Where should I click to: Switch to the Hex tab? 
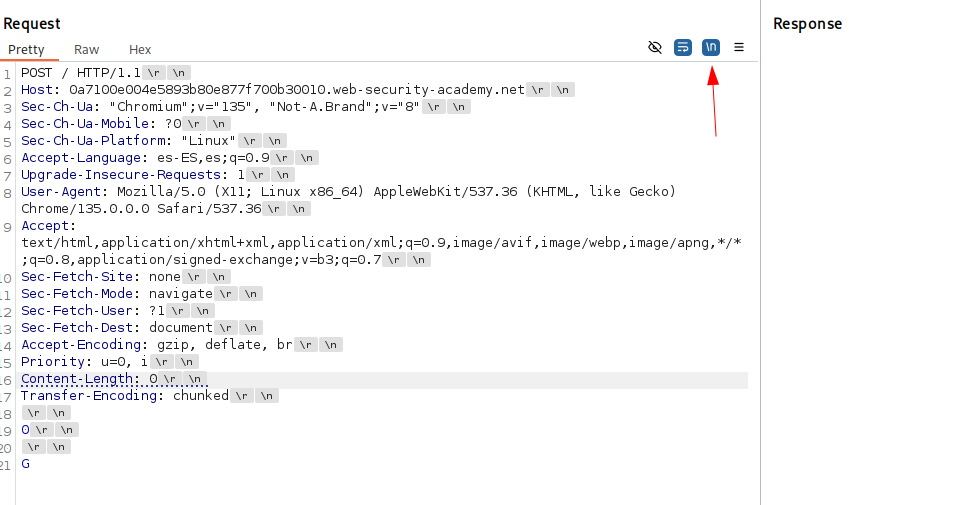(140, 50)
